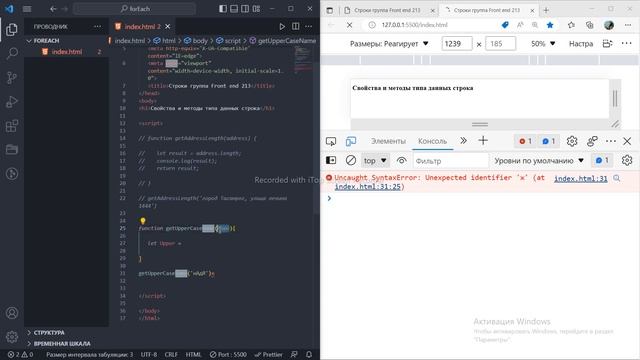640x360 pixels.
Task: Open the Source Control view
Action: click(x=12, y=78)
